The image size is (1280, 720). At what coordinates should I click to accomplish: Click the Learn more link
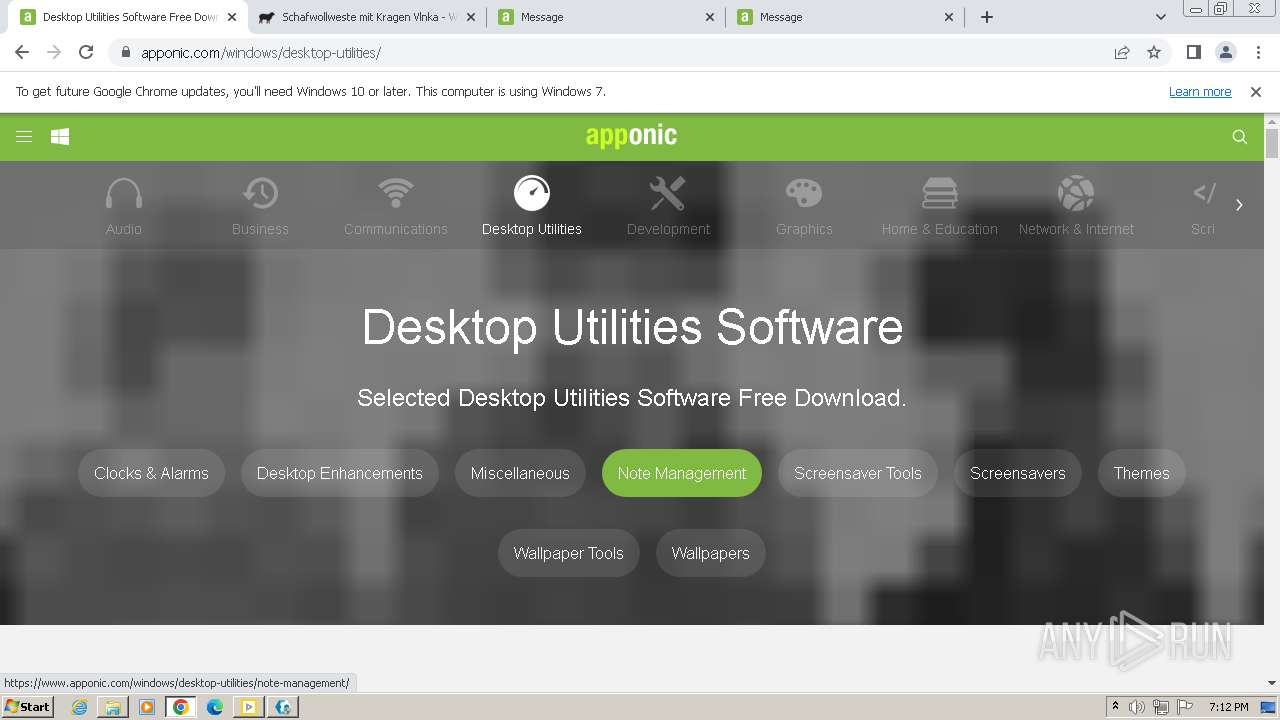(x=1200, y=92)
